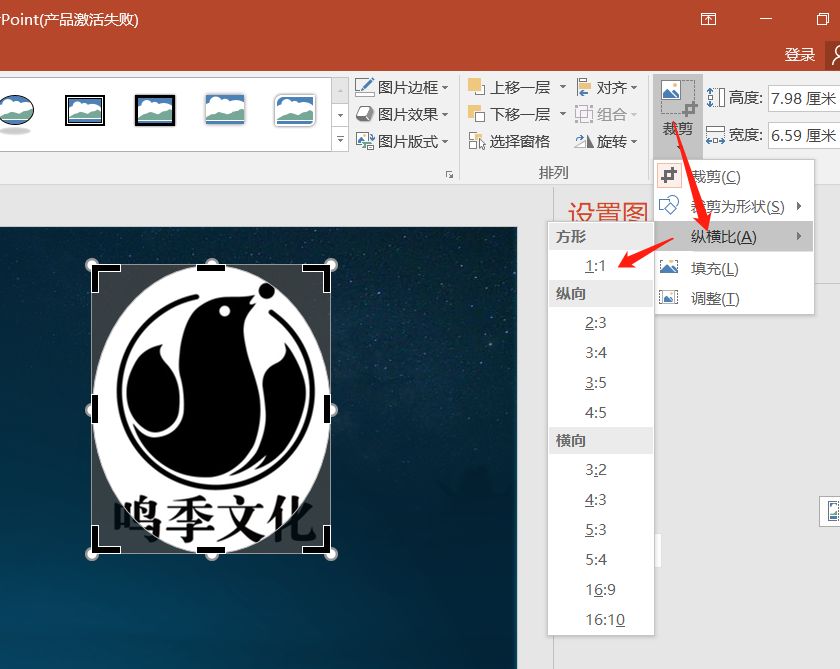Viewport: 840px width, 669px height.
Task: Expand the 上移一层 dropdown arrow
Action: tap(562, 86)
